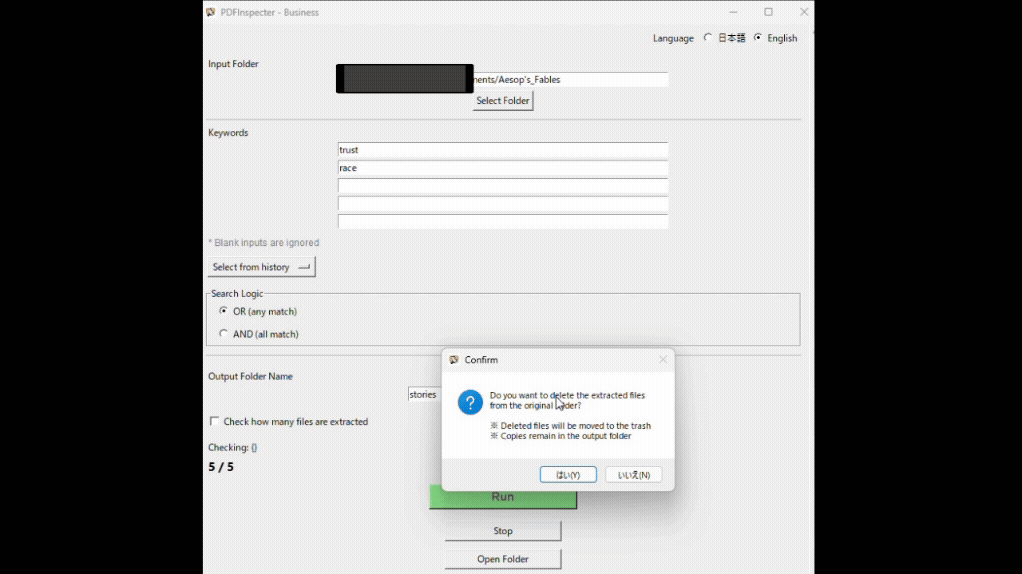Click the Output Folder Name label
1022x574 pixels.
pos(250,377)
